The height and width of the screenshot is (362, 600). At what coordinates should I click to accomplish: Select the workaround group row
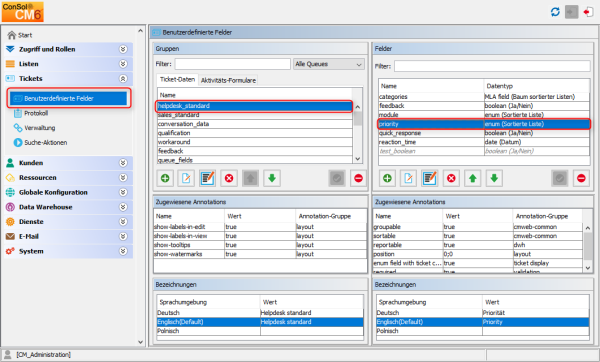click(x=254, y=142)
